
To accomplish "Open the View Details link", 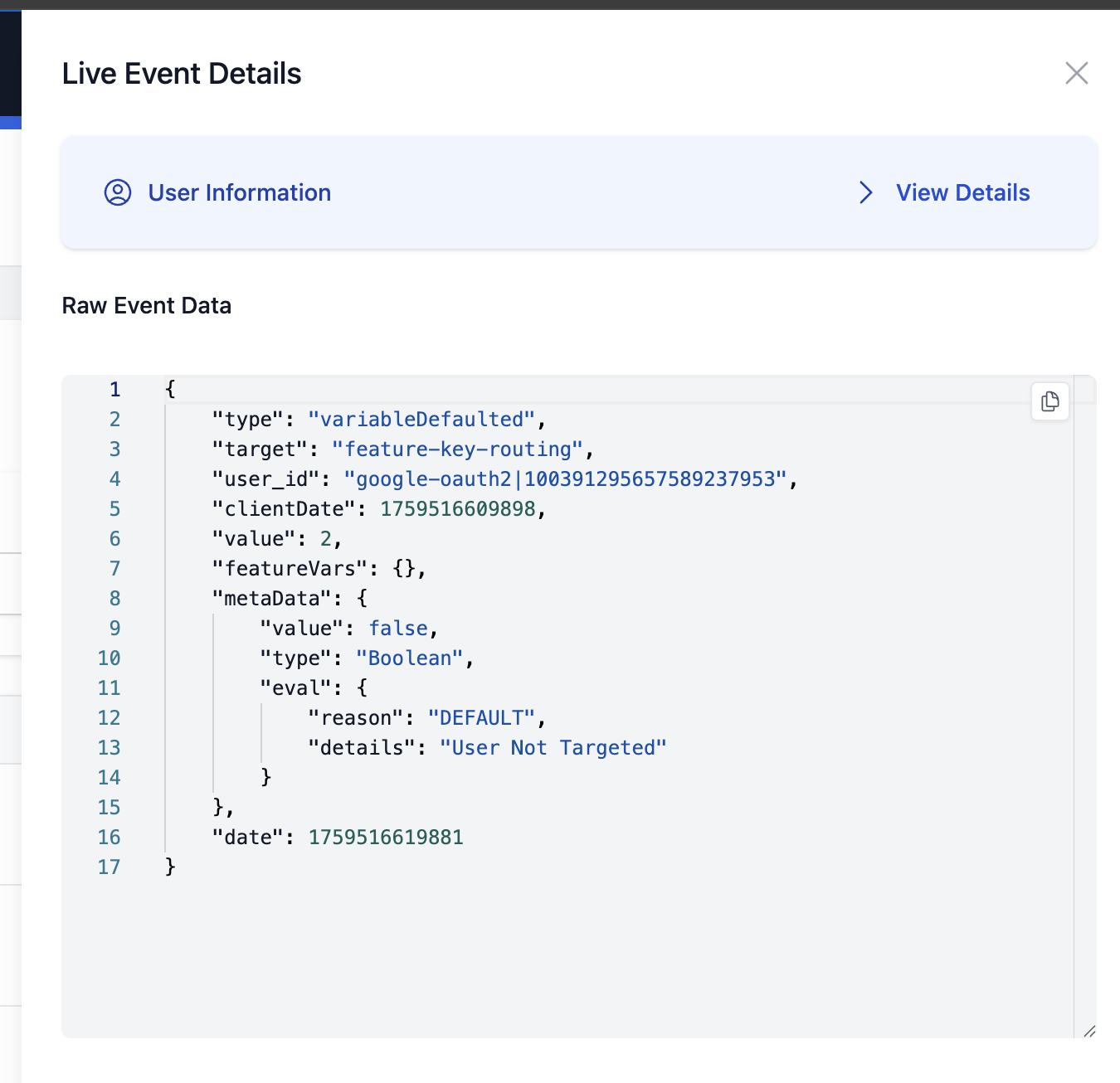I will 962,192.
